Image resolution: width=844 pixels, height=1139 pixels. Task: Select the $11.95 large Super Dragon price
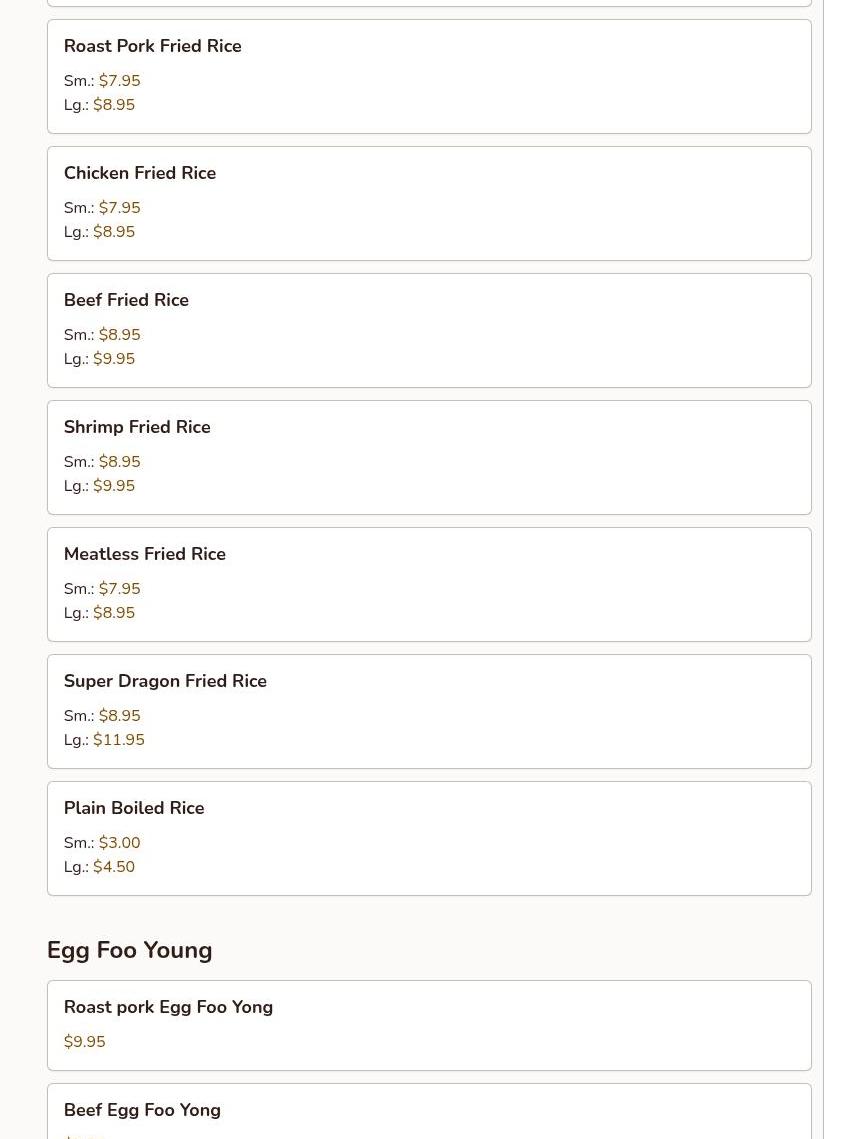(x=119, y=740)
